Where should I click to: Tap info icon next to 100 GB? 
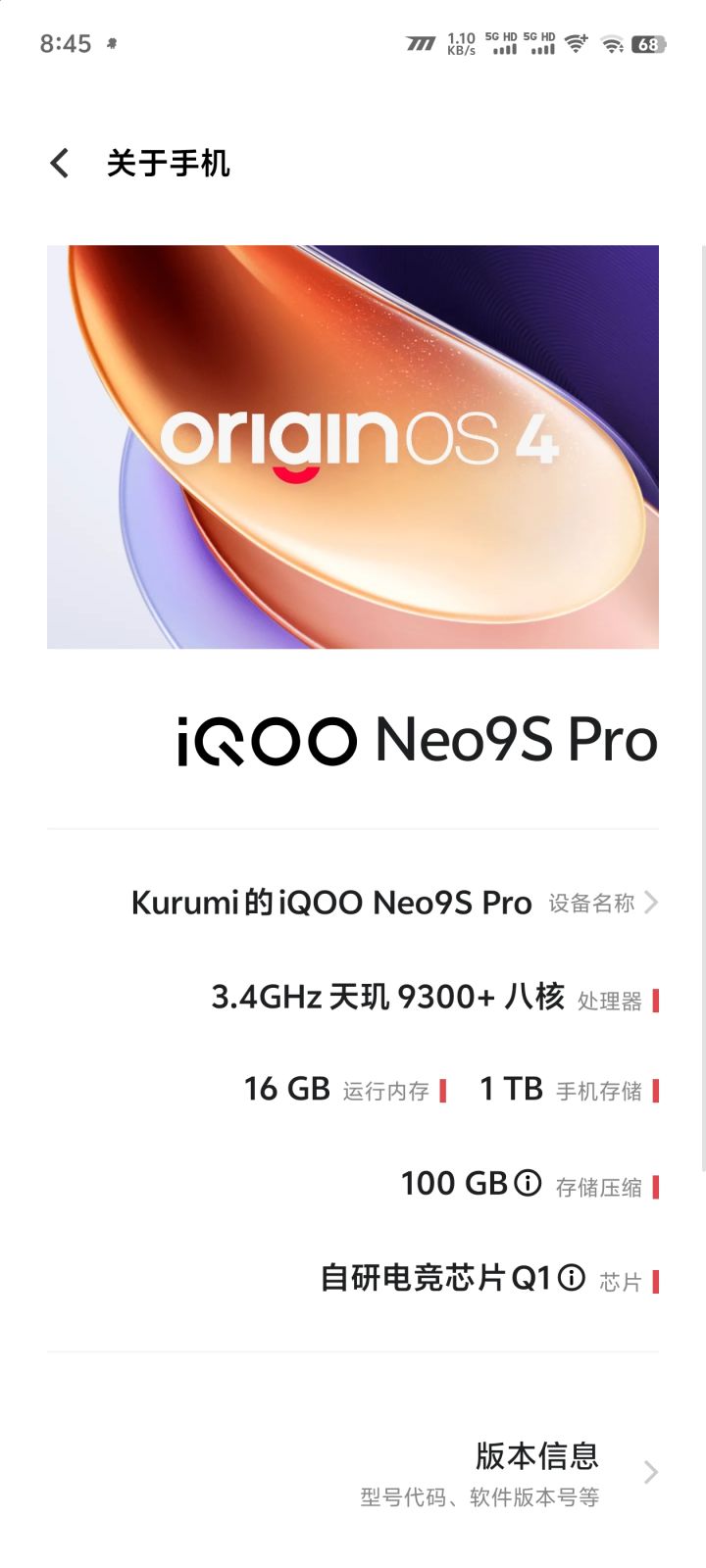coord(528,1183)
